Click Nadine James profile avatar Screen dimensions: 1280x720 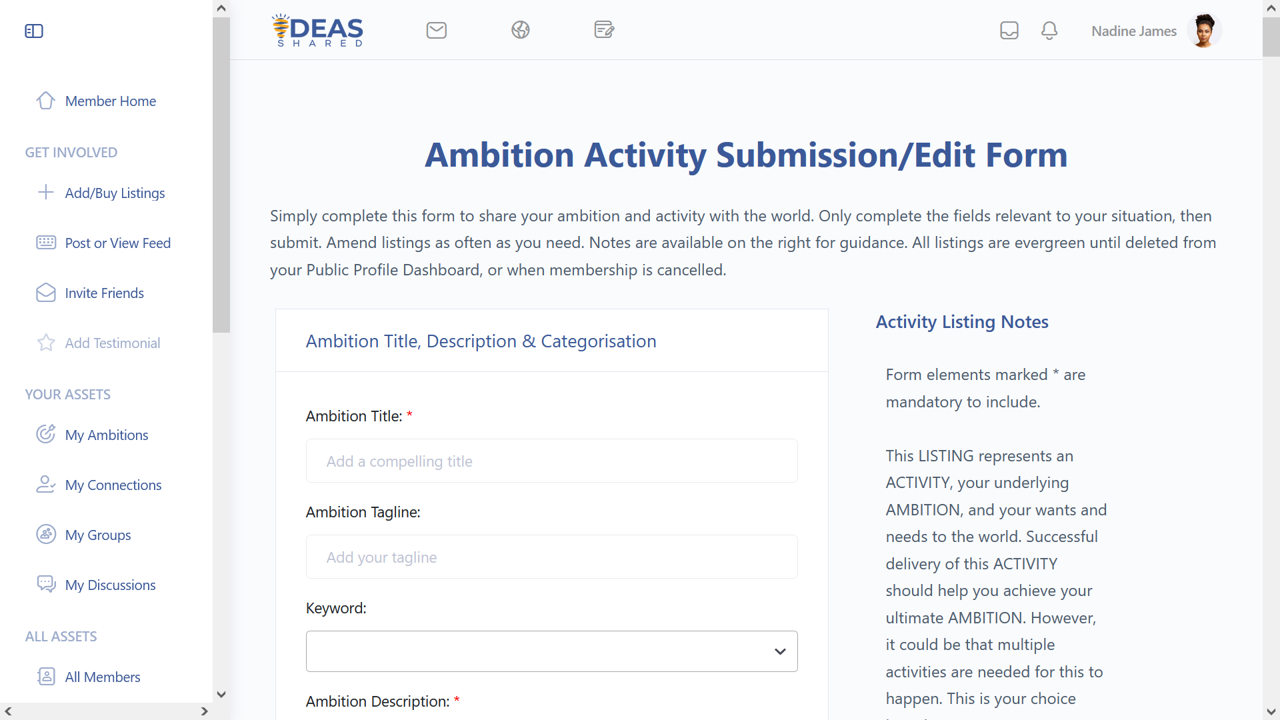pyautogui.click(x=1205, y=31)
